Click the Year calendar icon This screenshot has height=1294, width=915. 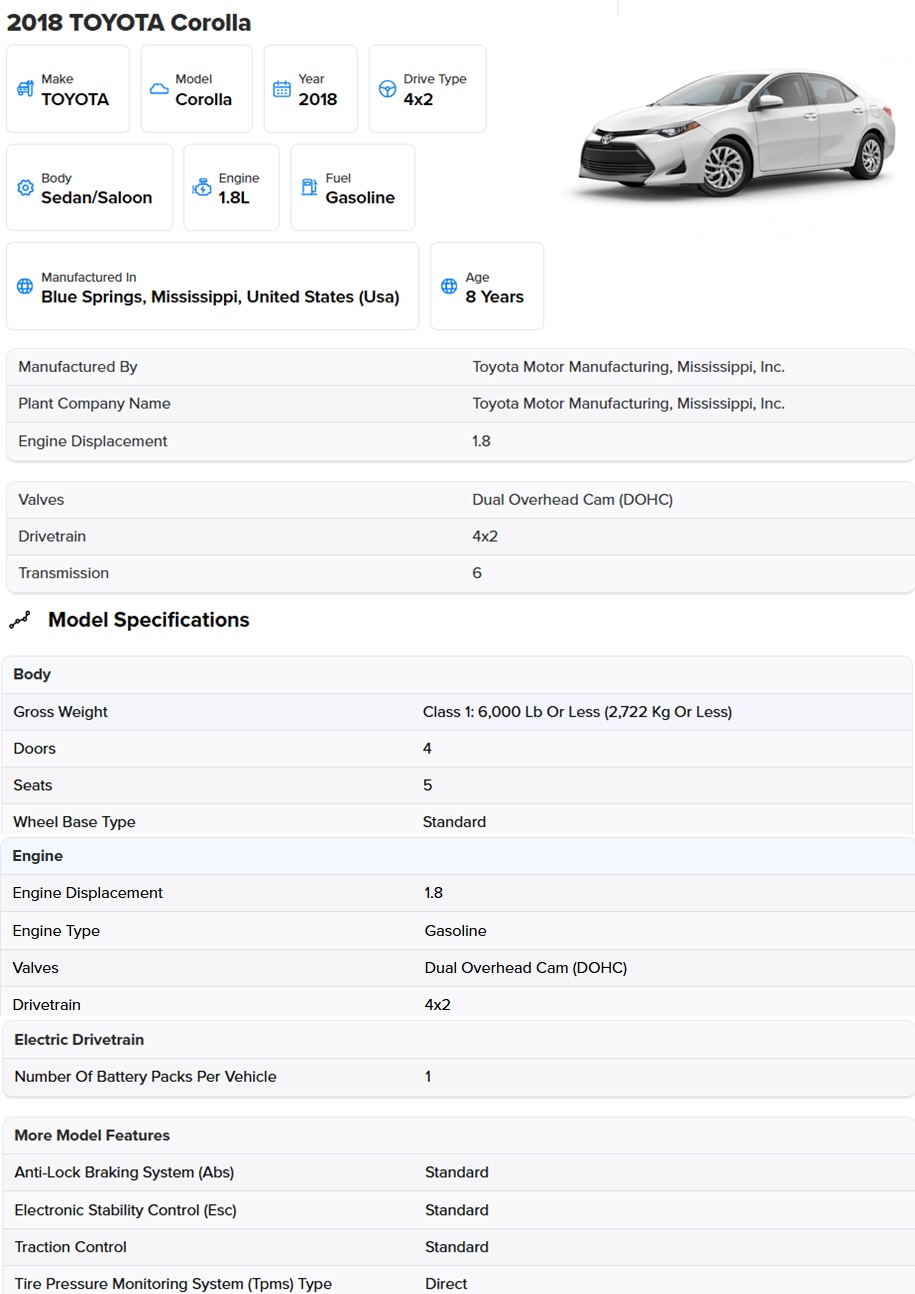[282, 89]
